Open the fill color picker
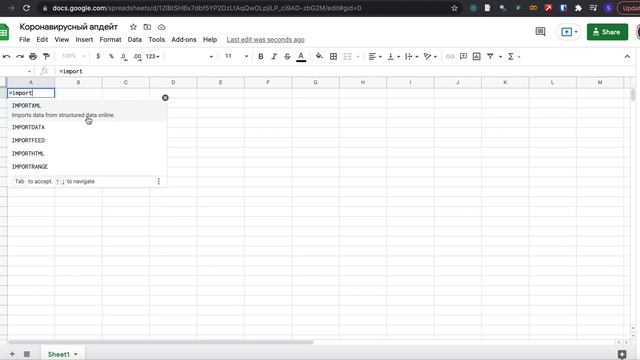The image size is (640, 360). [x=319, y=56]
